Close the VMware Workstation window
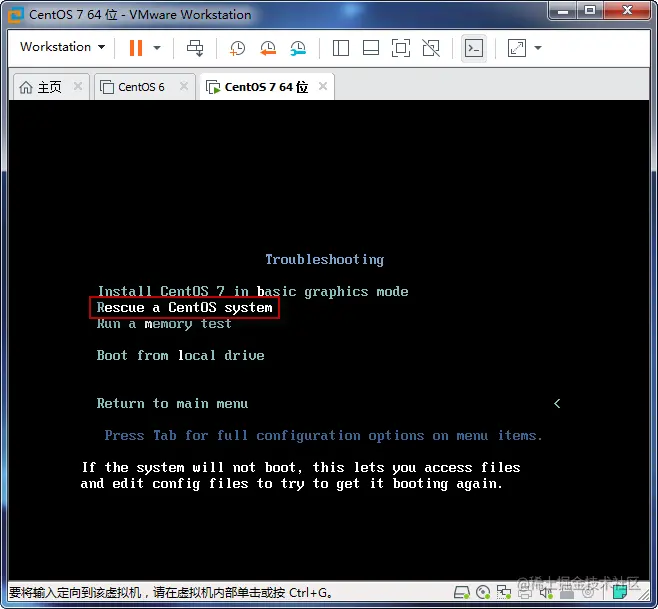The image size is (658, 609). (627, 10)
